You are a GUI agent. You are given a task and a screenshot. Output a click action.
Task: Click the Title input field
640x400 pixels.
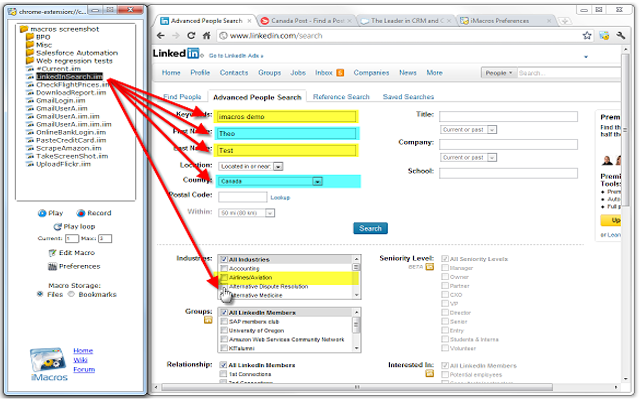pyautogui.click(x=508, y=117)
